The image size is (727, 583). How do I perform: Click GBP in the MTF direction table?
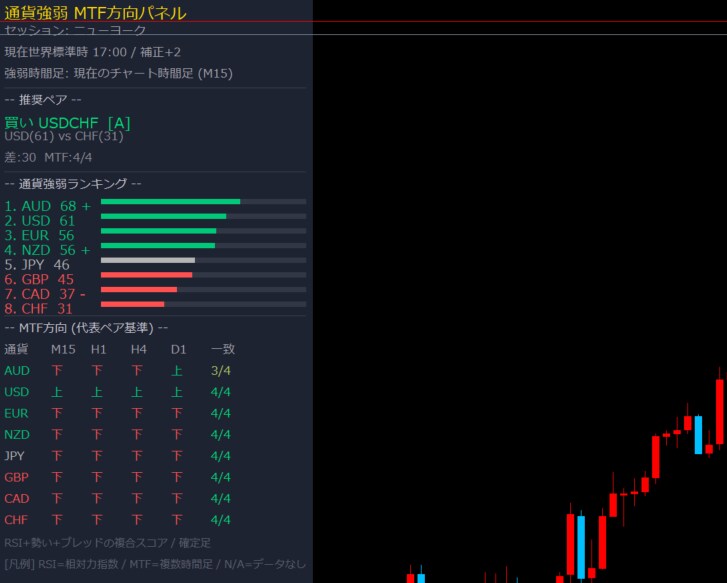(16, 477)
